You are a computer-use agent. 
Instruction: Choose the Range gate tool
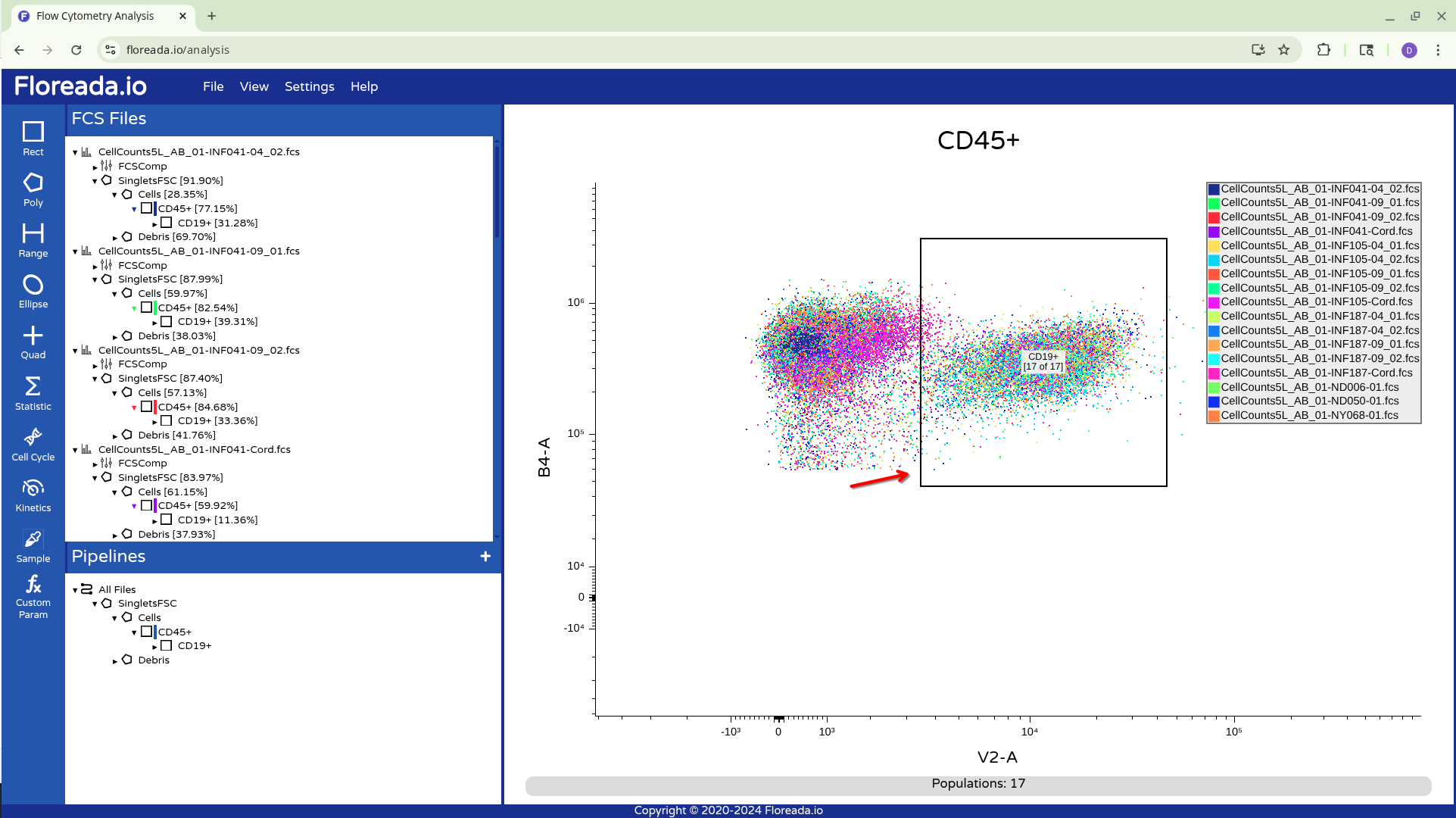[33, 240]
